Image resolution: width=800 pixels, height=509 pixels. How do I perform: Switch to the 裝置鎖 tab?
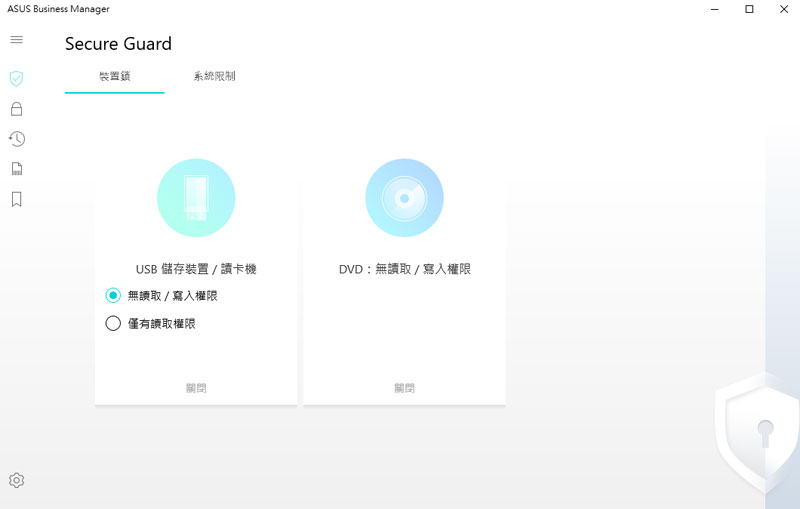click(x=115, y=77)
